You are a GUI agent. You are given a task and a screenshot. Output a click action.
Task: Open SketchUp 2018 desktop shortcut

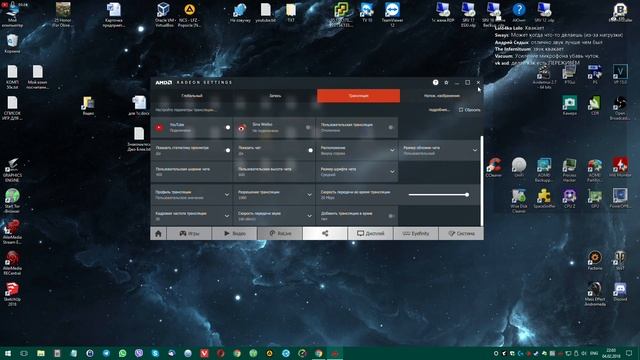(12, 294)
